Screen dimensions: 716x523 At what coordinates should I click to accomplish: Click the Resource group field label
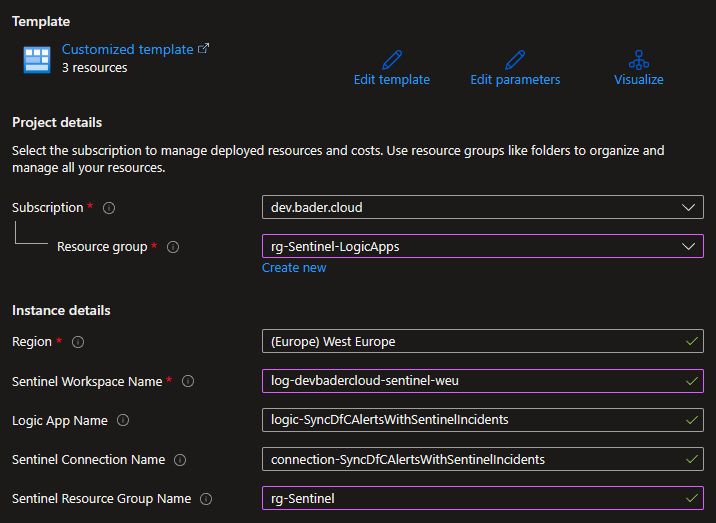(x=102, y=247)
